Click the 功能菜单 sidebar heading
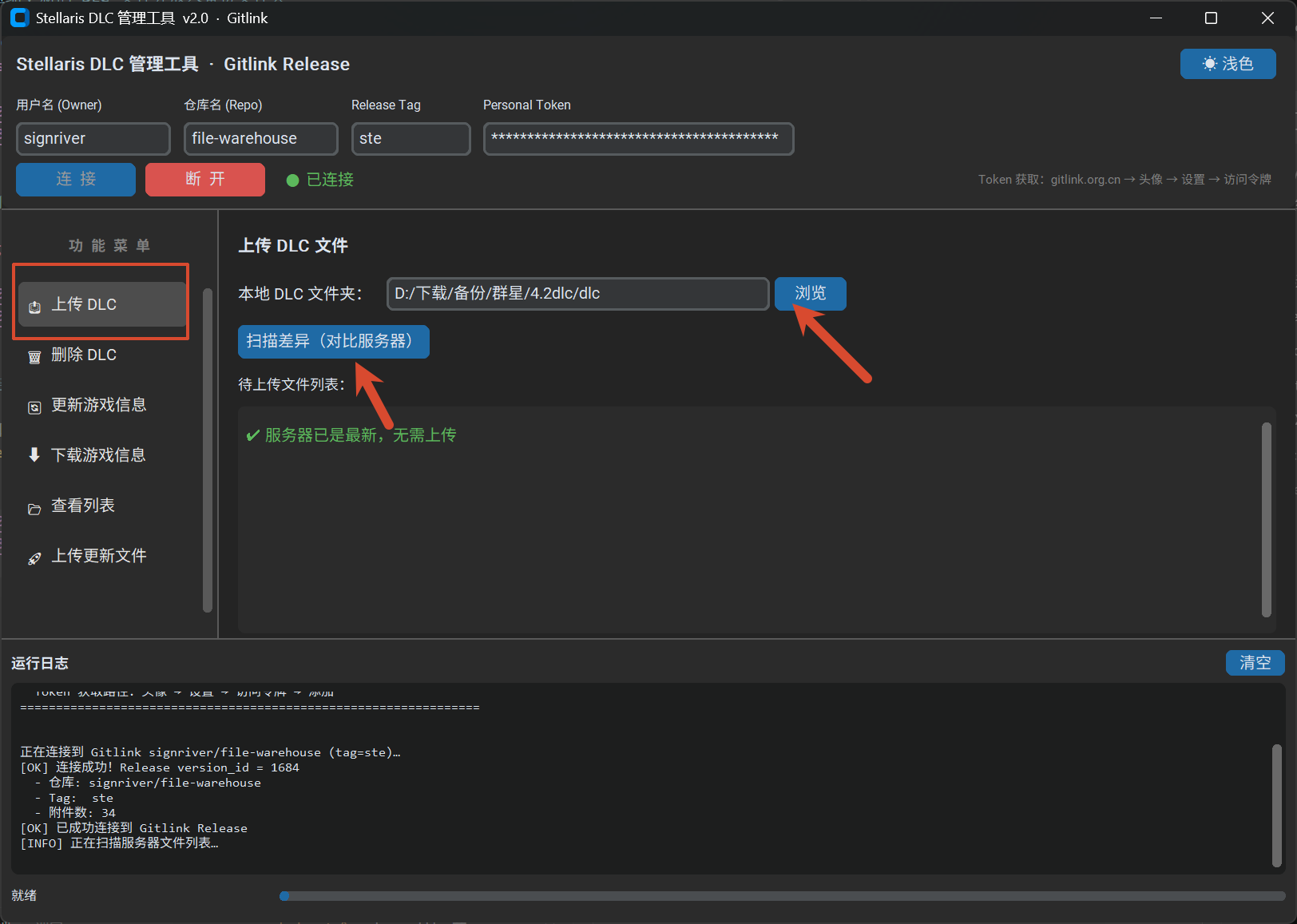The height and width of the screenshot is (924, 1297). click(109, 246)
